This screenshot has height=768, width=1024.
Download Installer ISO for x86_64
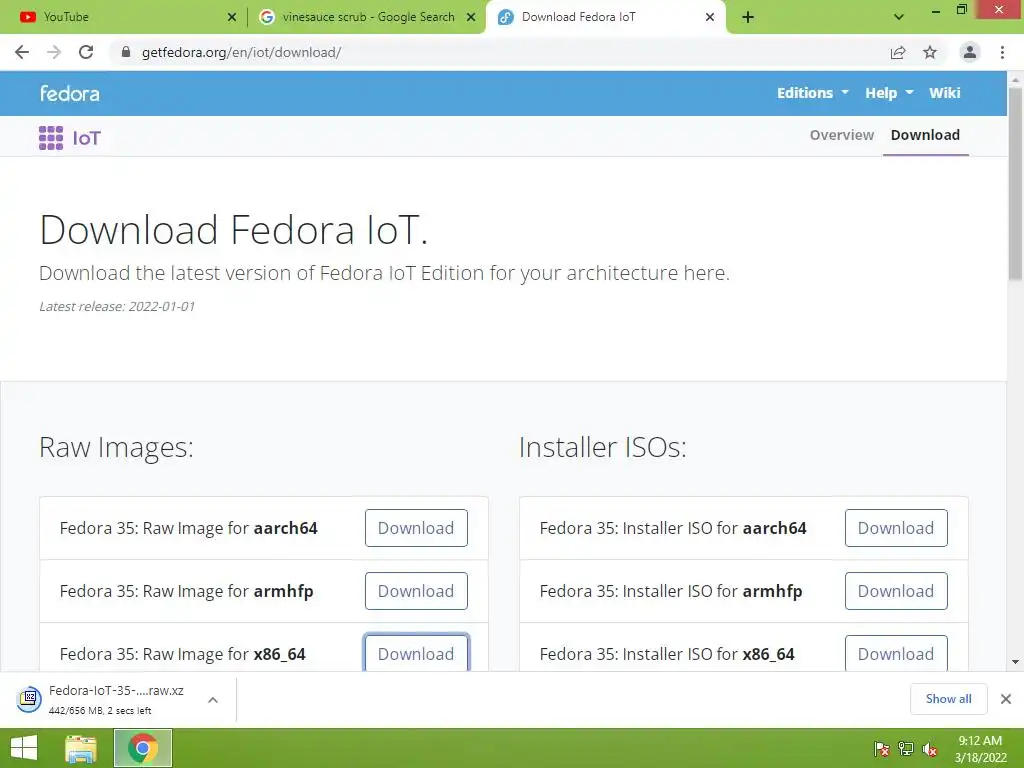(896, 653)
